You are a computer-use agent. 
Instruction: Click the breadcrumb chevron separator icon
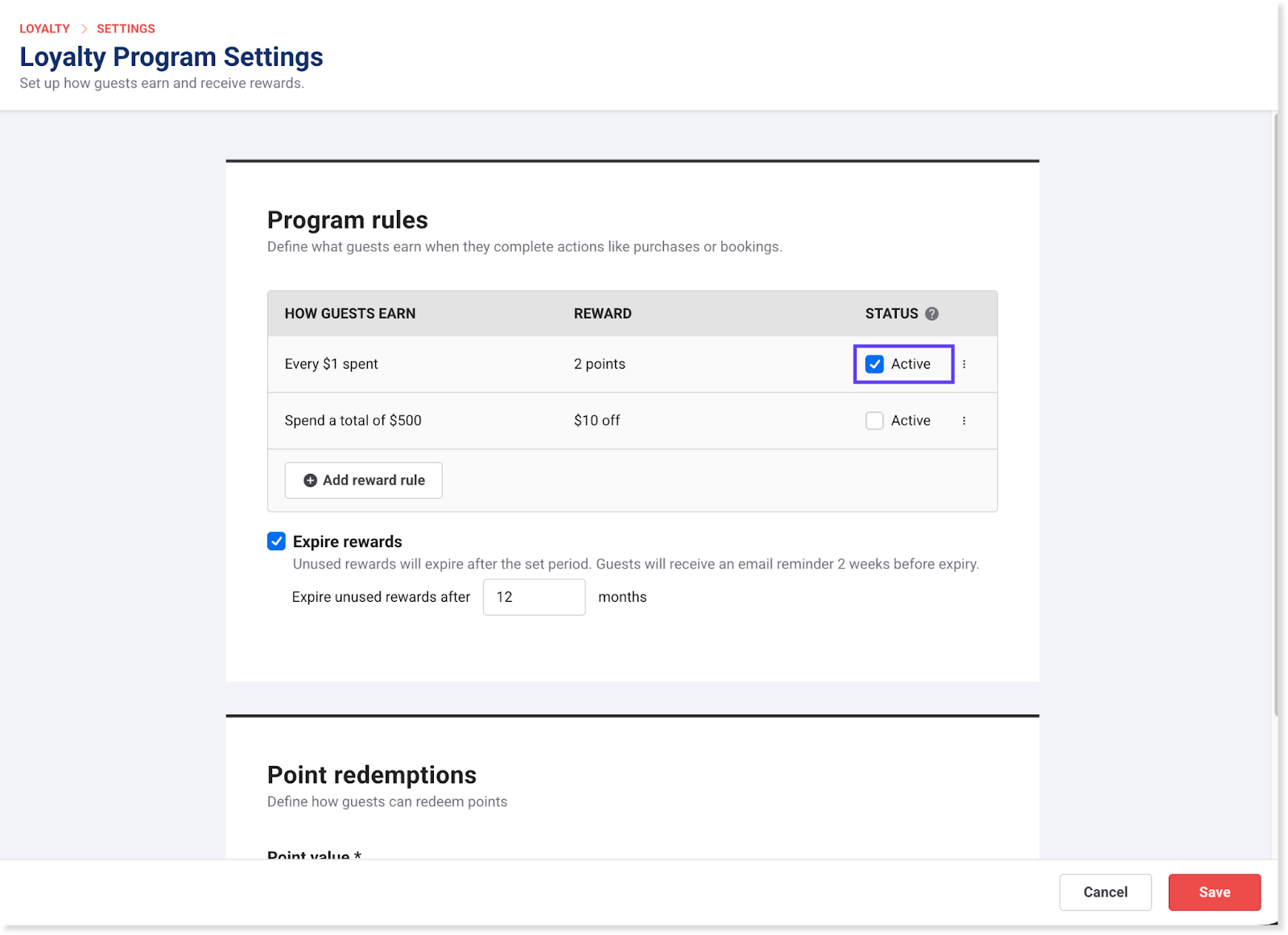pyautogui.click(x=84, y=29)
